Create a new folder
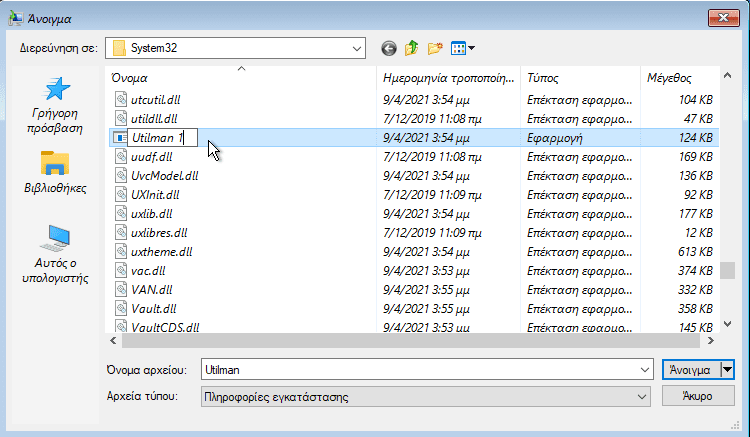The width and height of the screenshot is (750, 437). pos(434,48)
